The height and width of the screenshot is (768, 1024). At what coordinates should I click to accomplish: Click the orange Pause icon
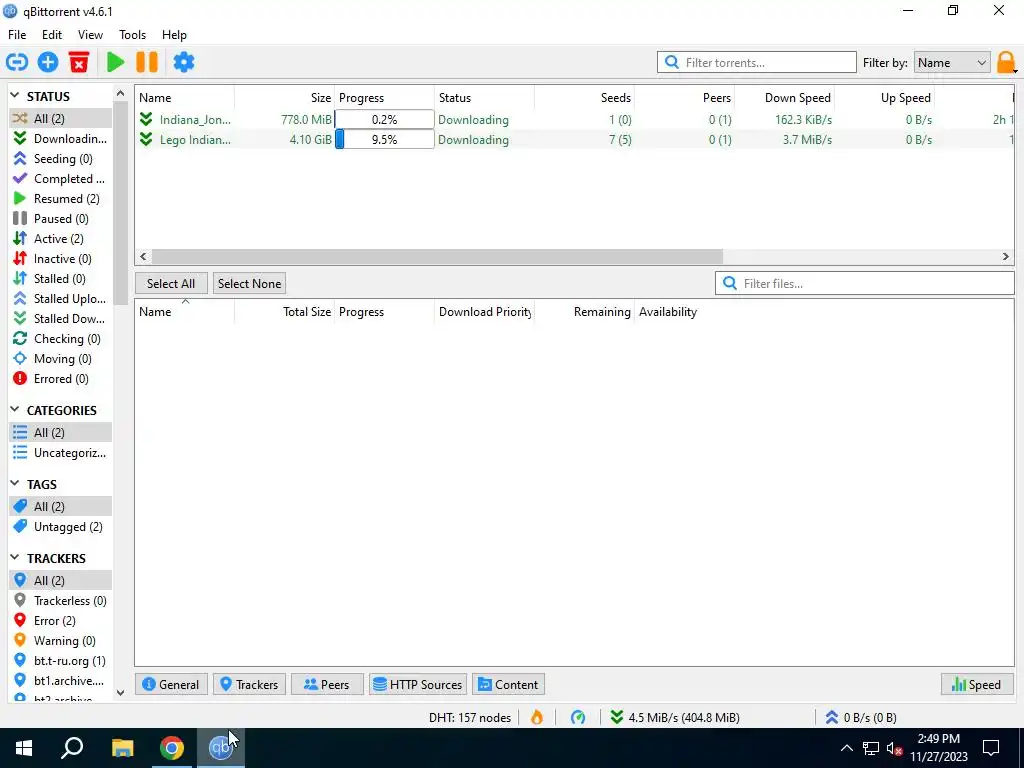pos(147,62)
